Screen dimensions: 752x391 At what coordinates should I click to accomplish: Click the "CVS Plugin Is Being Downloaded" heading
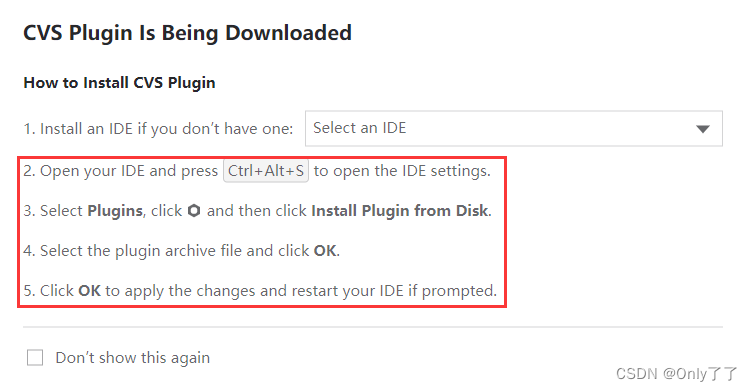point(188,34)
